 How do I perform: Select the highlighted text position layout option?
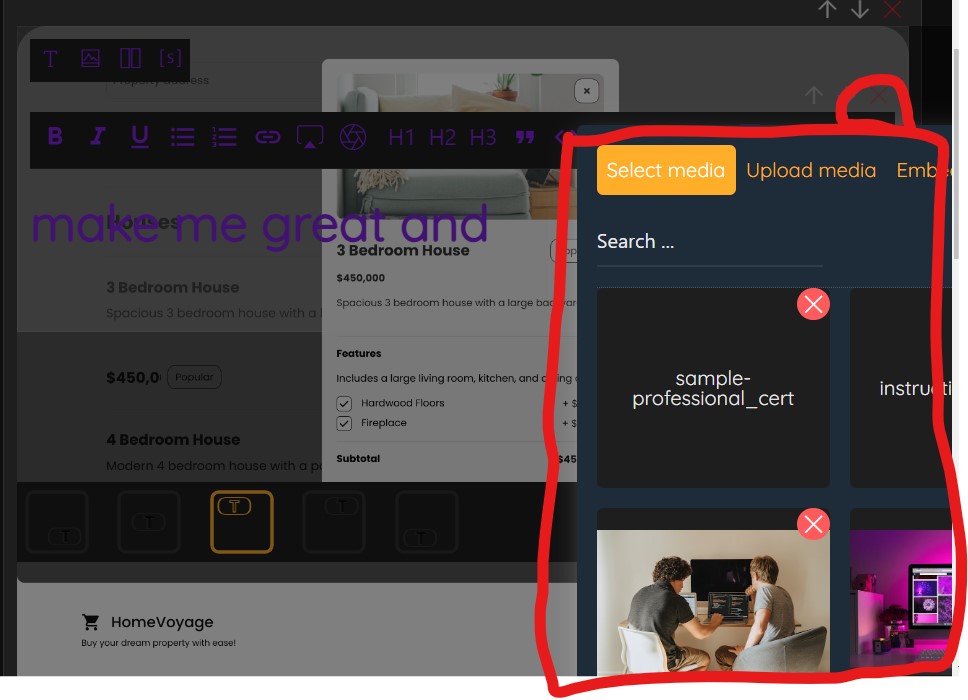[241, 522]
